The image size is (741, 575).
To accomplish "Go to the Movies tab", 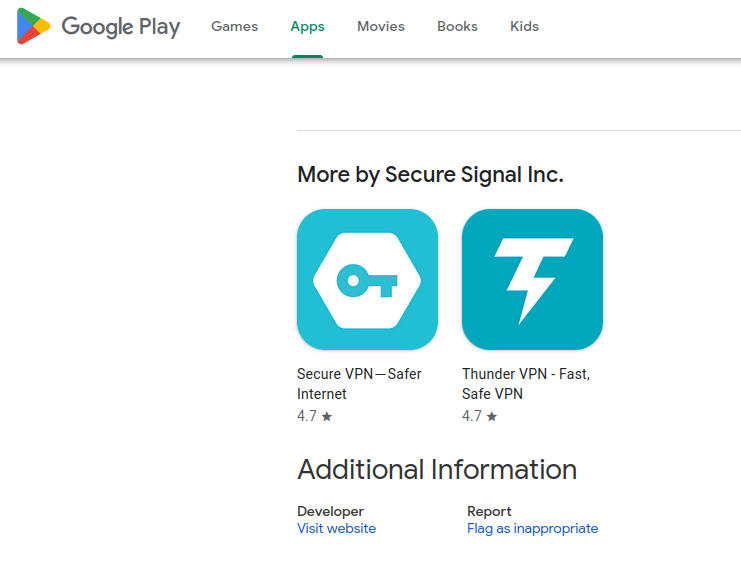I will coord(381,26).
